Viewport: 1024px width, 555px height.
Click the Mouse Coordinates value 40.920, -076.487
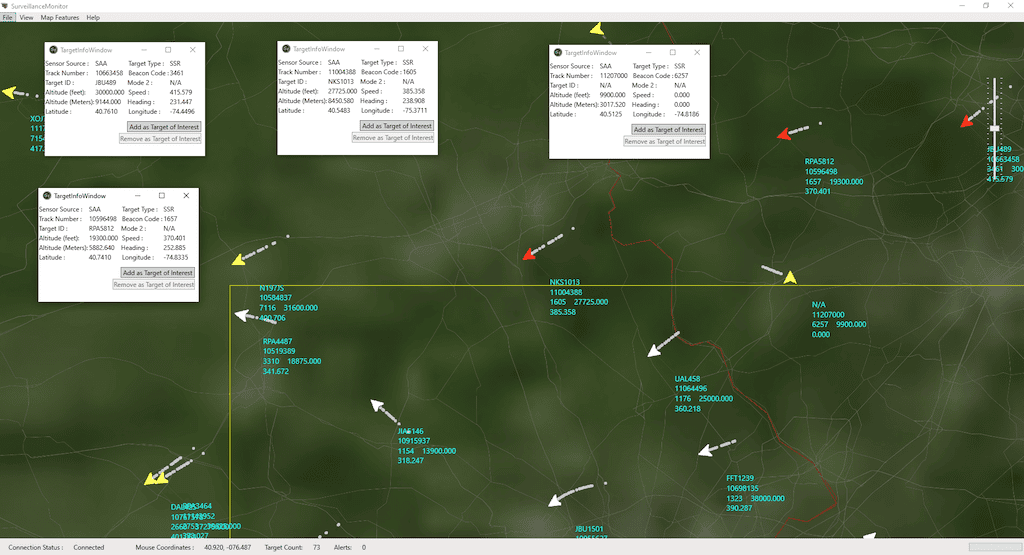pos(227,547)
